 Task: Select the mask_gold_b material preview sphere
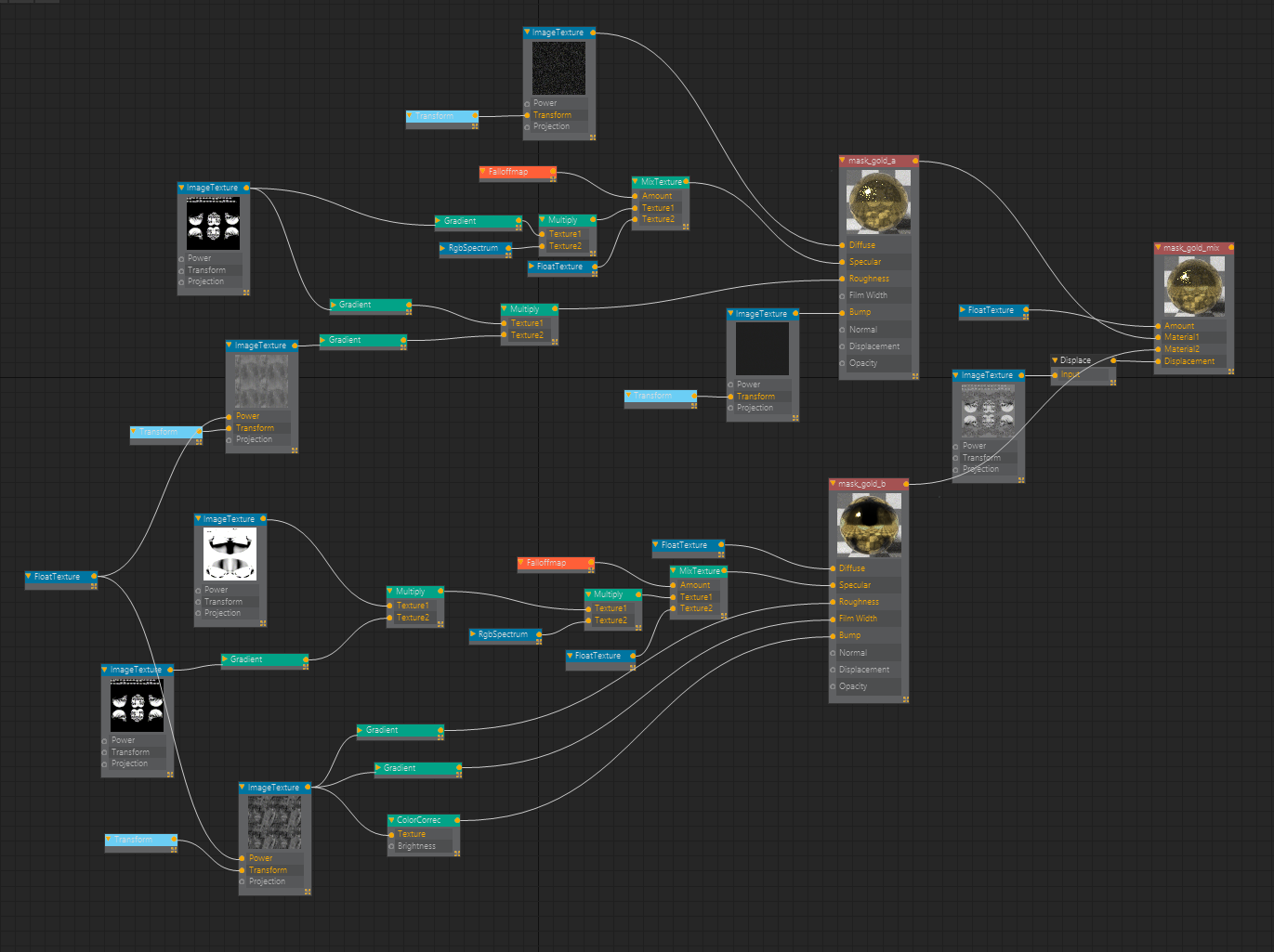coord(869,525)
